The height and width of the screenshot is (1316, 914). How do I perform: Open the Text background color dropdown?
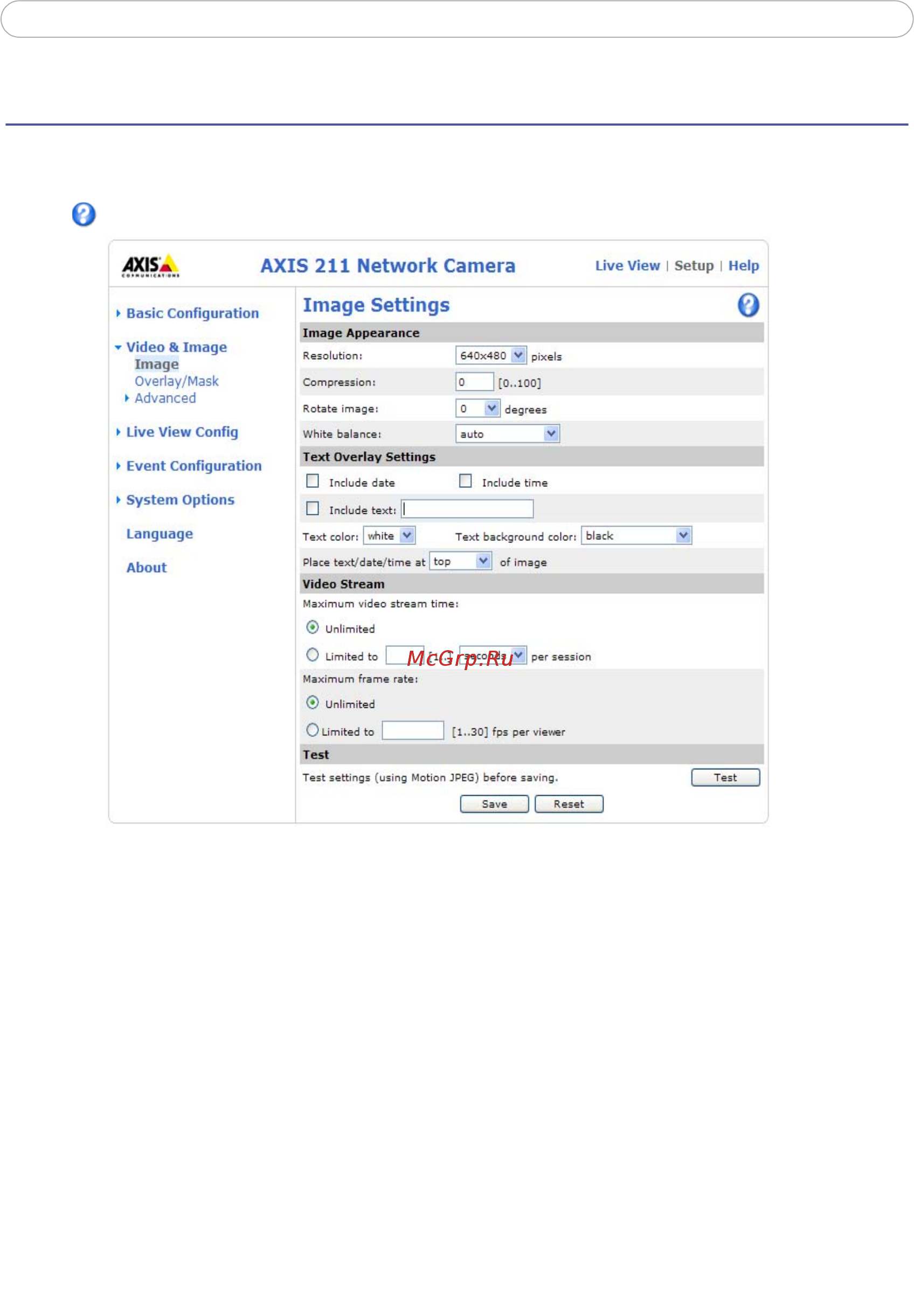(636, 536)
